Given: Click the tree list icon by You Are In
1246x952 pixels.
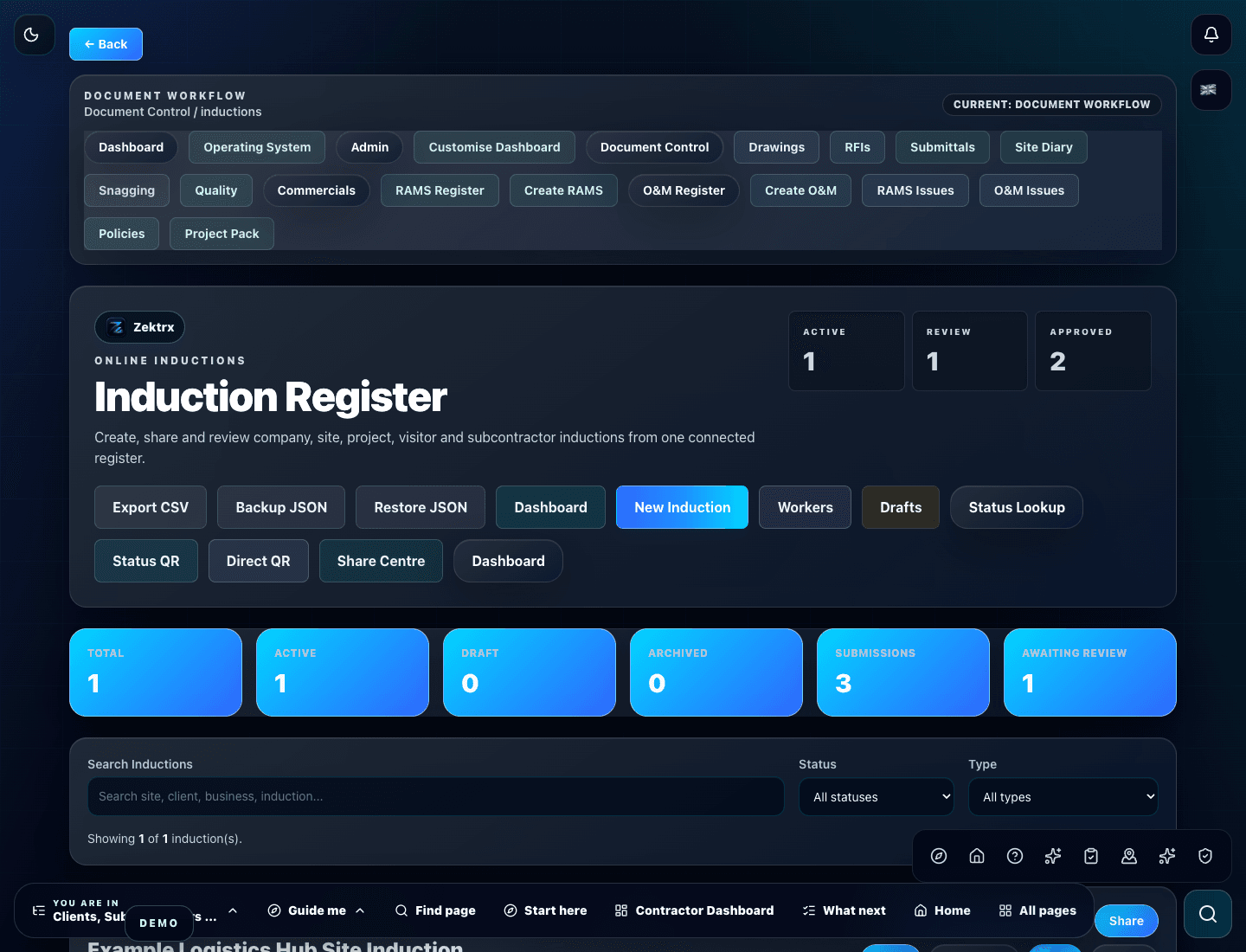Looking at the screenshot, I should 39,910.
